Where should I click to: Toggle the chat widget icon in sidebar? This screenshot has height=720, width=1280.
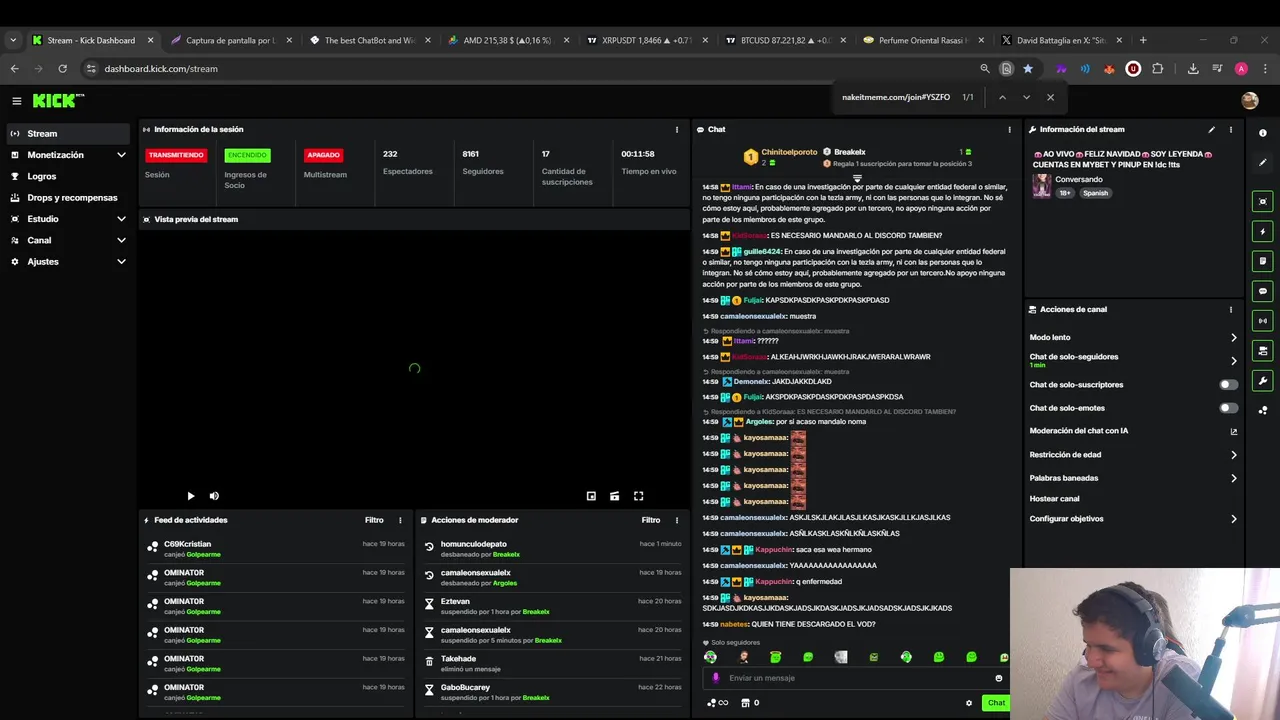1263,291
